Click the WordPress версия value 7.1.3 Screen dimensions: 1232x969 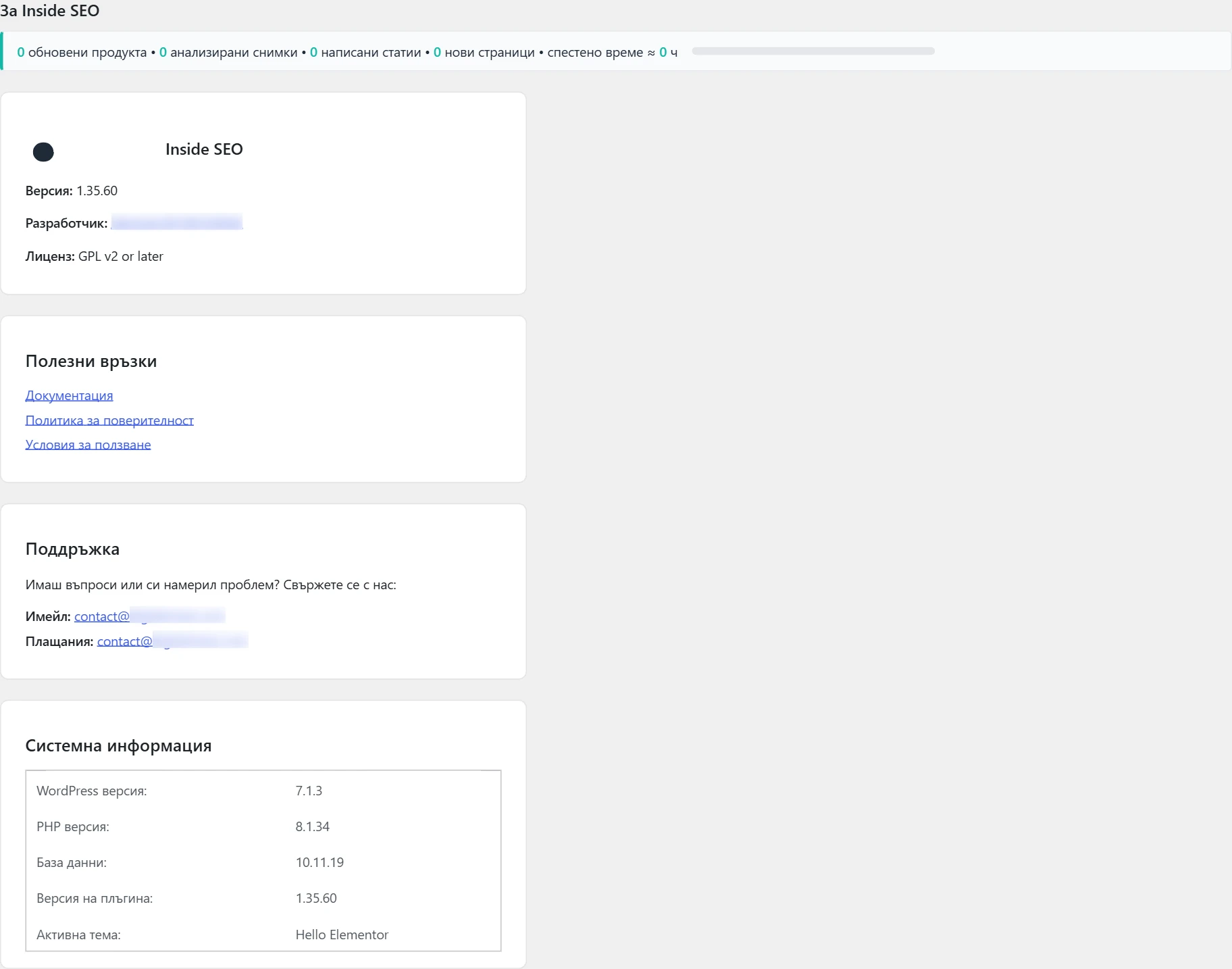coord(309,791)
